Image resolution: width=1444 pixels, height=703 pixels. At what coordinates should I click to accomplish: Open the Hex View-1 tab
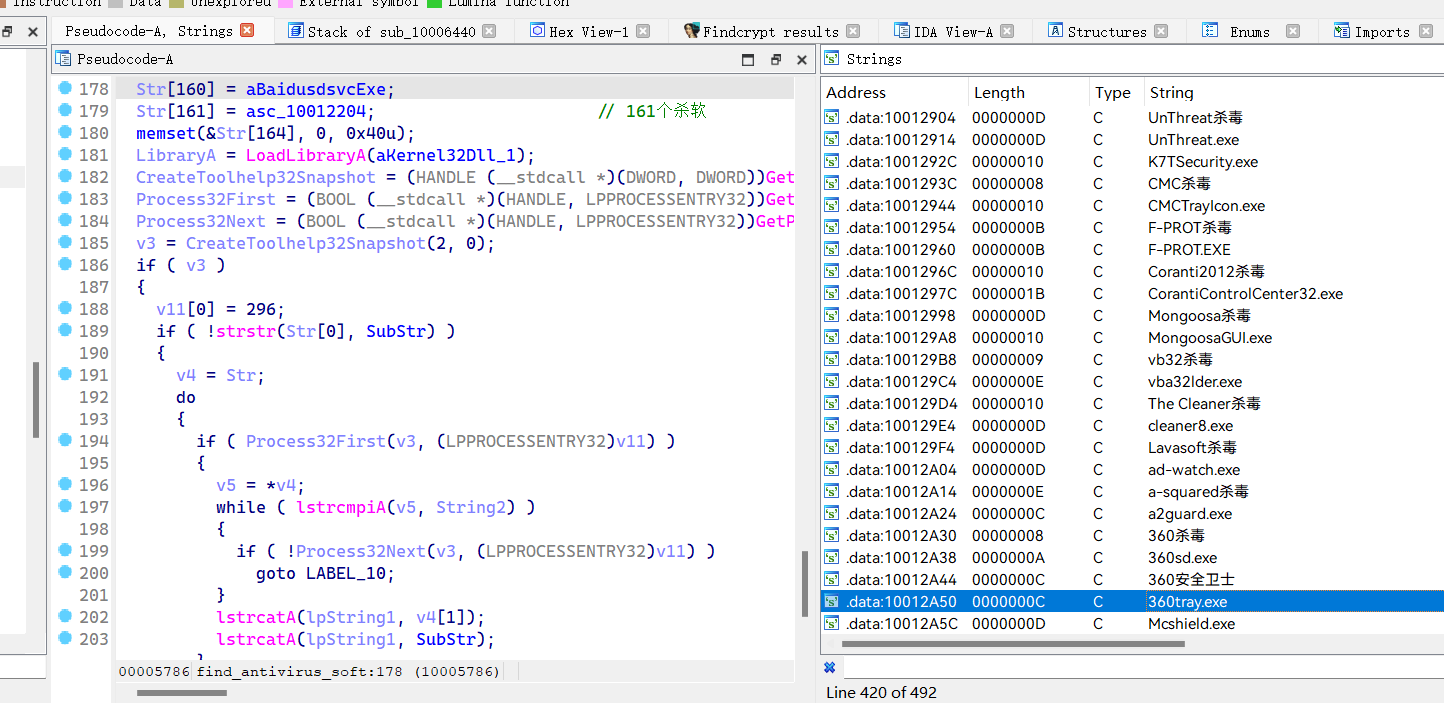click(x=589, y=31)
